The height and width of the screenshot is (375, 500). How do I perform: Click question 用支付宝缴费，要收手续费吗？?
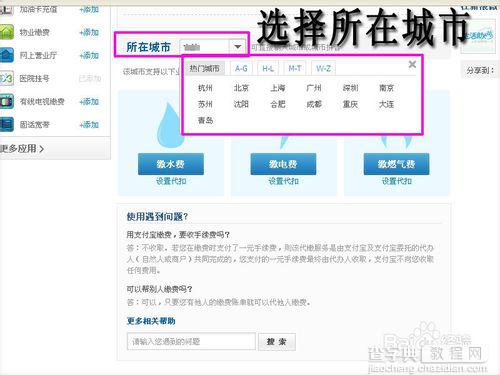178,235
